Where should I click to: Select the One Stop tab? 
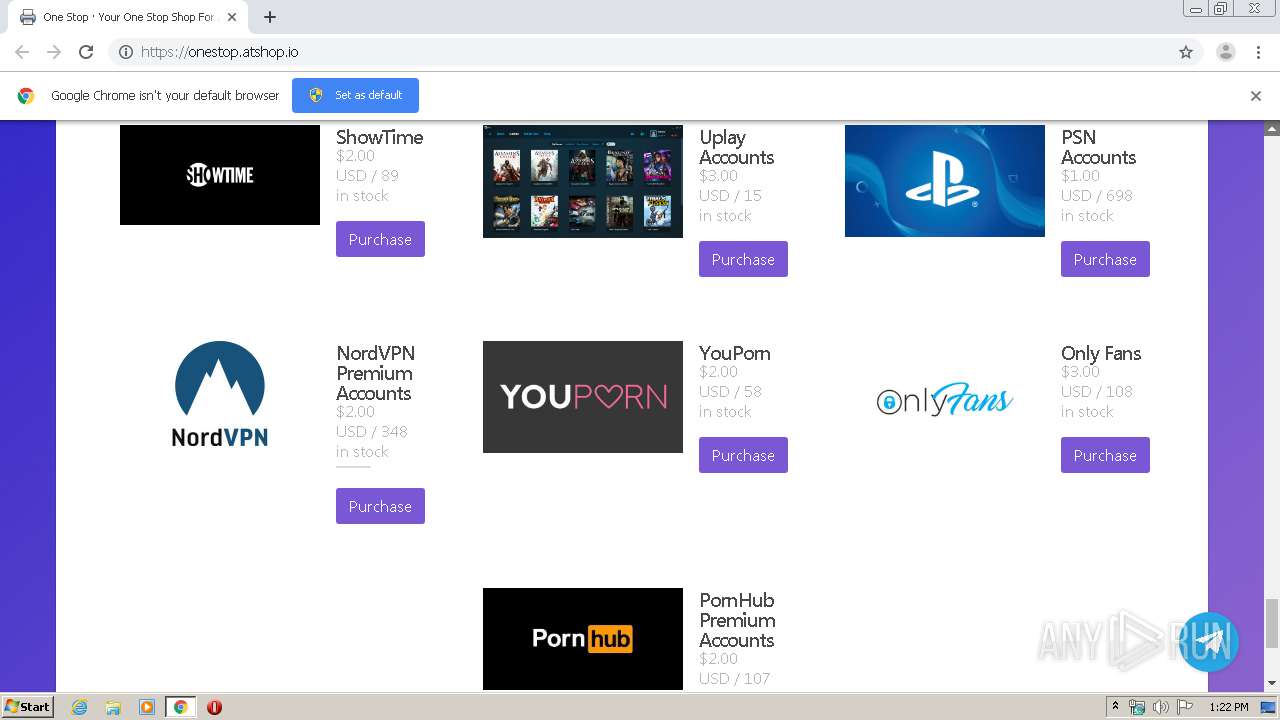coord(128,17)
